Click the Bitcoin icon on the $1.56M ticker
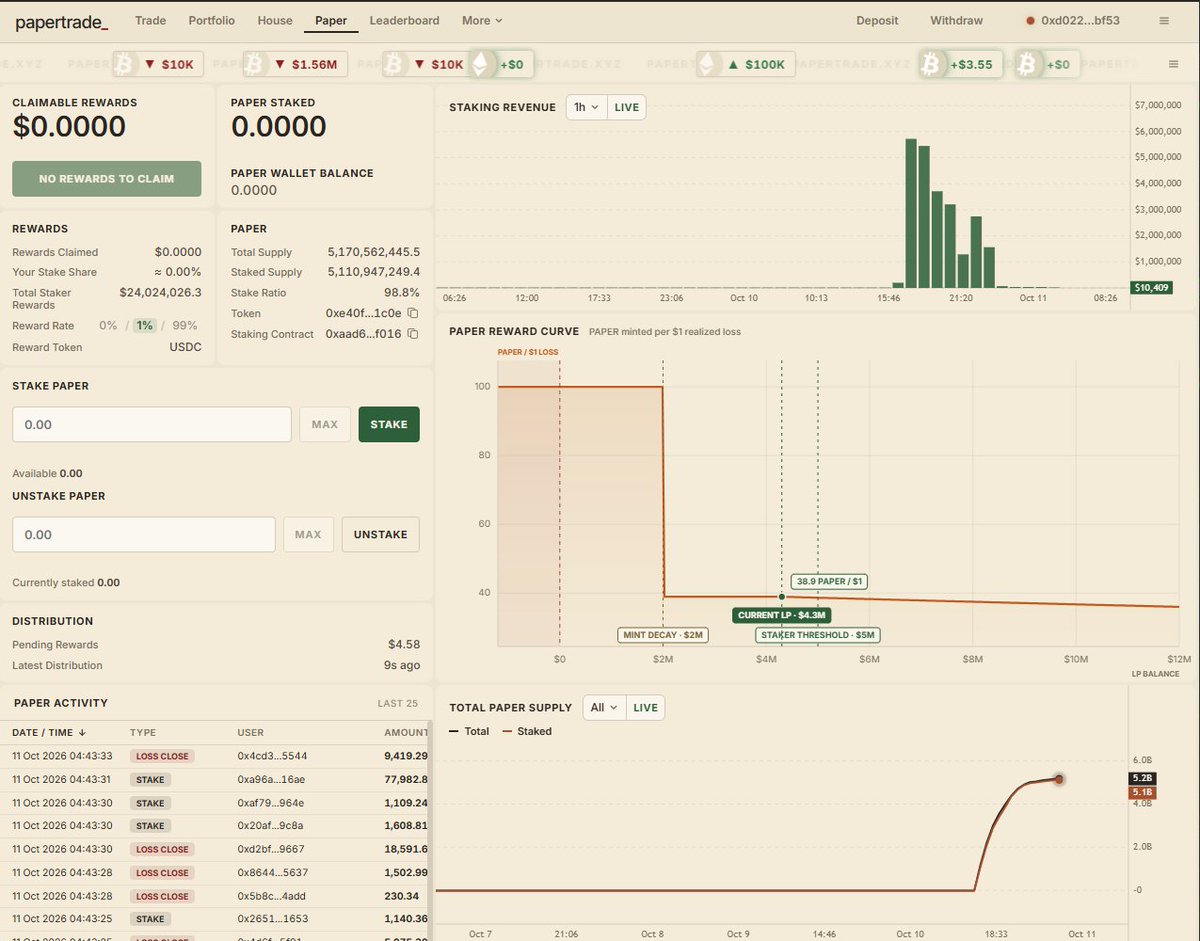The width and height of the screenshot is (1200, 941). pyautogui.click(x=255, y=64)
